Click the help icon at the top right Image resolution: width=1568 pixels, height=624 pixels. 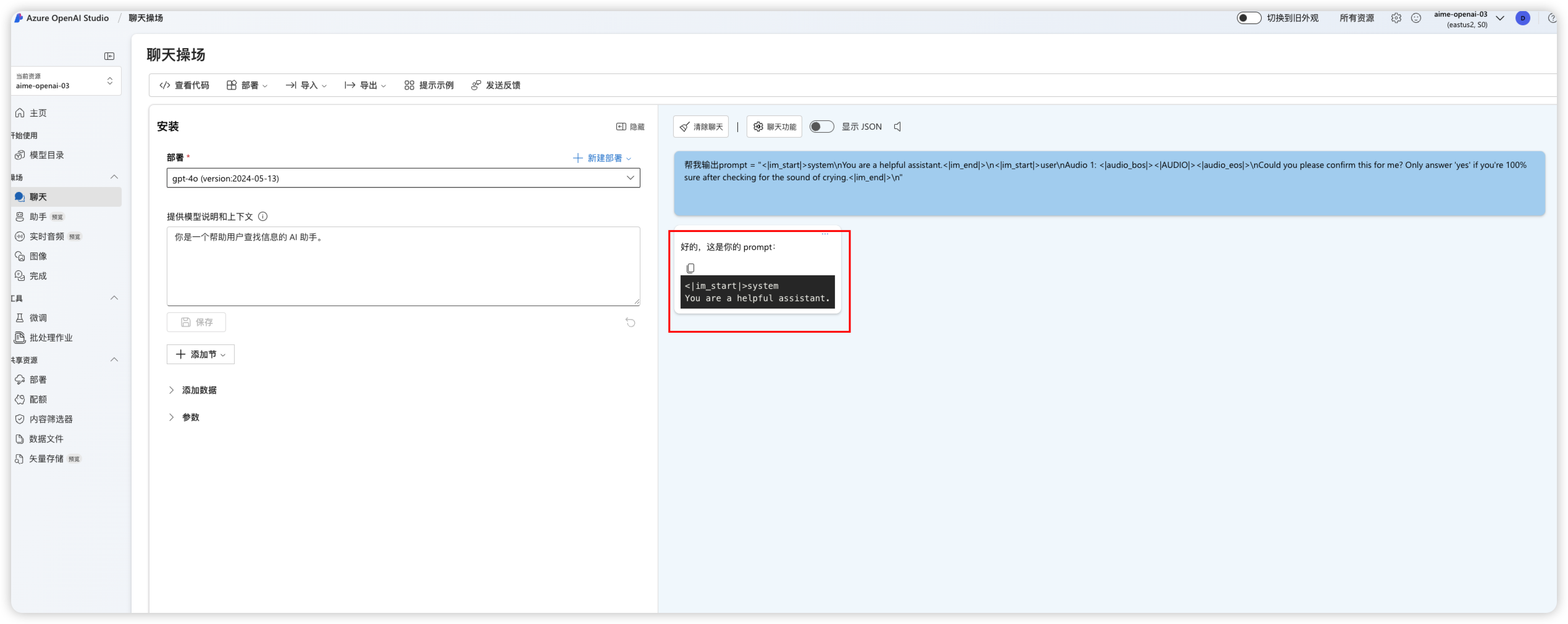[x=1552, y=18]
